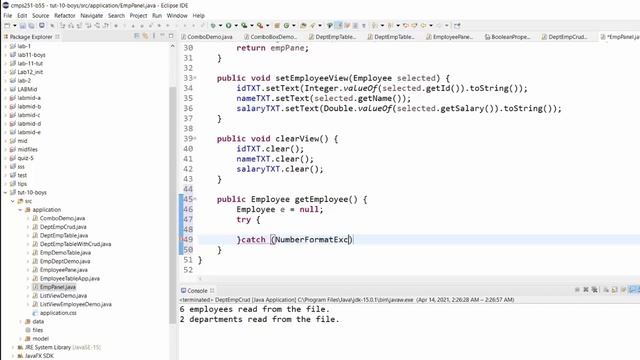
Task: Open the External Tools dropdown arrow
Action: [267, 25]
